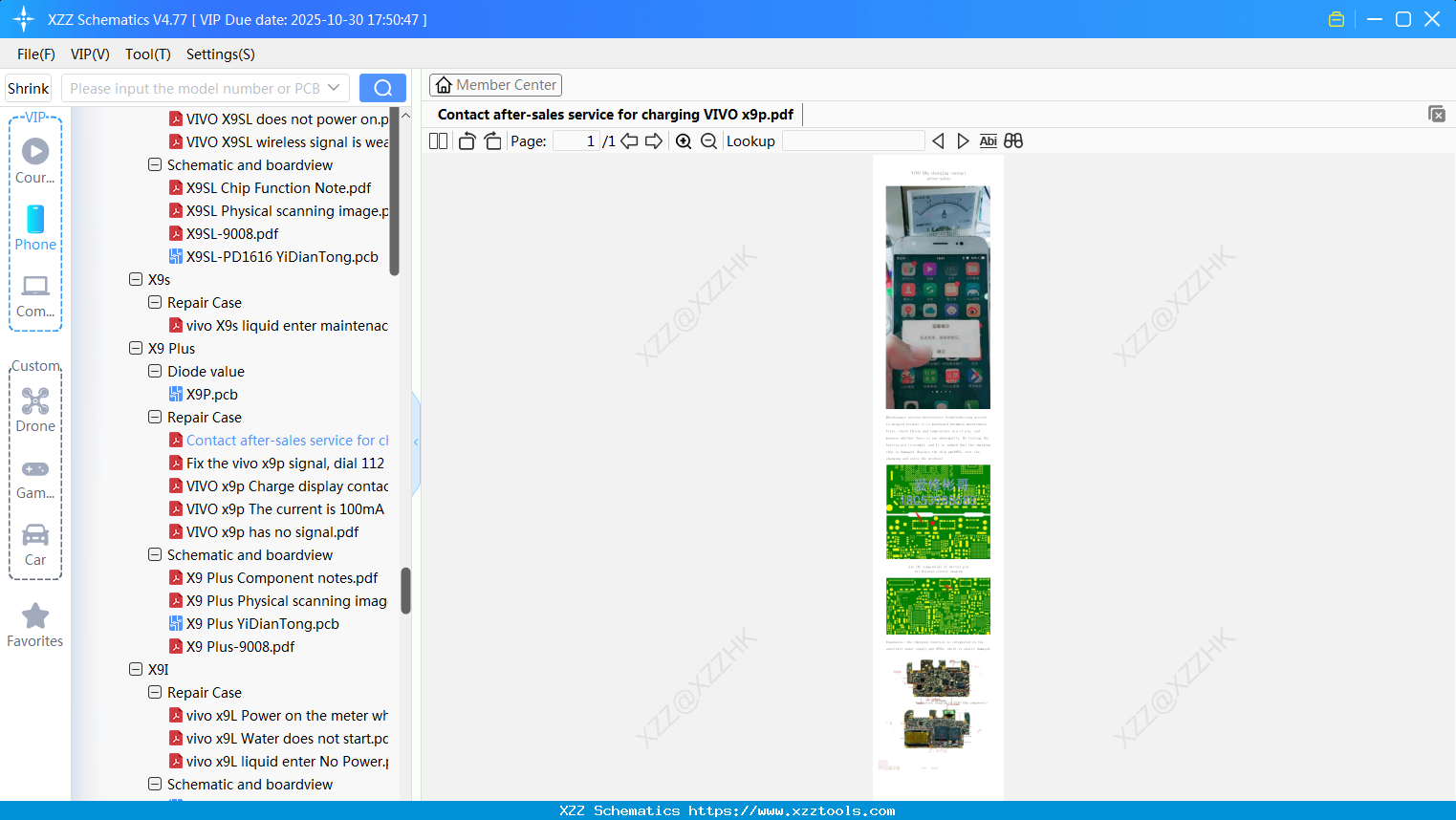Screen dimensions: 1456x820
Task: Collapse Schematic and boardview under X9 Plus
Action: [x=155, y=555]
